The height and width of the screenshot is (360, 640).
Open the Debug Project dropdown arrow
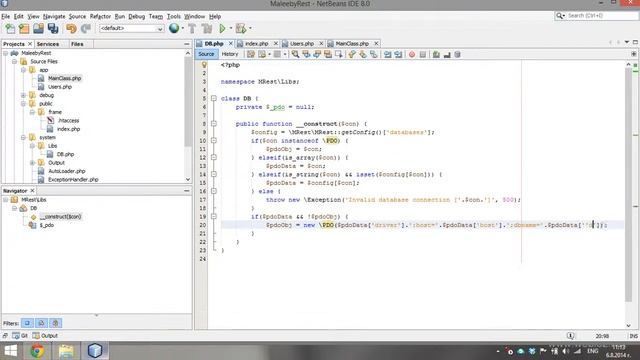pos(250,29)
